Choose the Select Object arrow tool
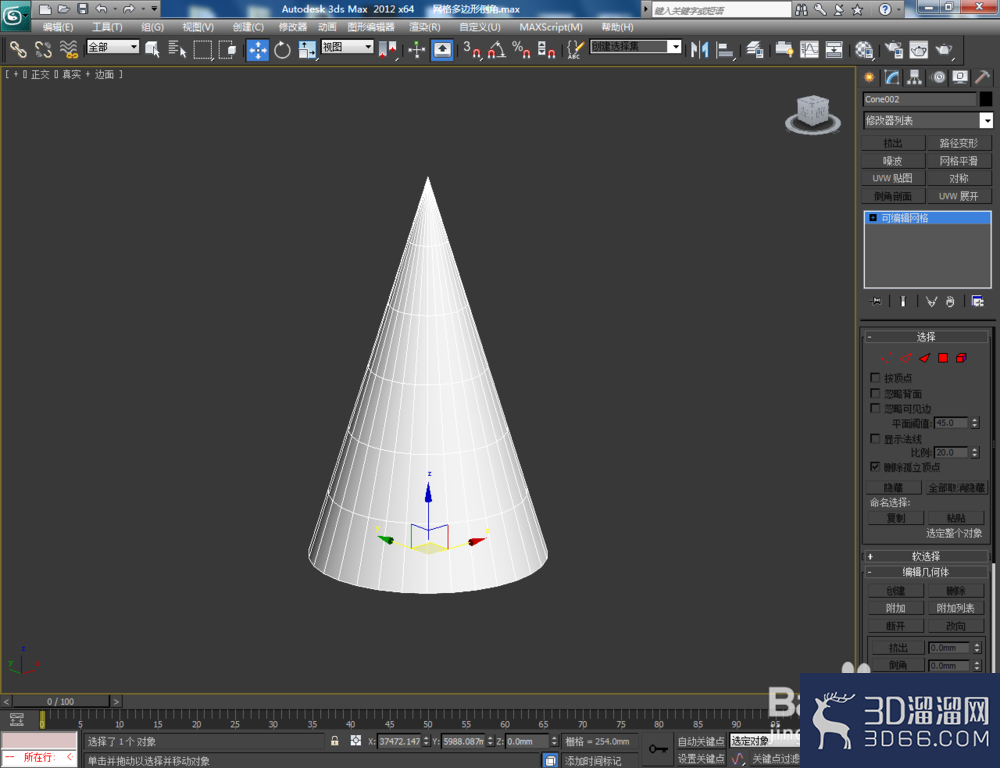 152,49
